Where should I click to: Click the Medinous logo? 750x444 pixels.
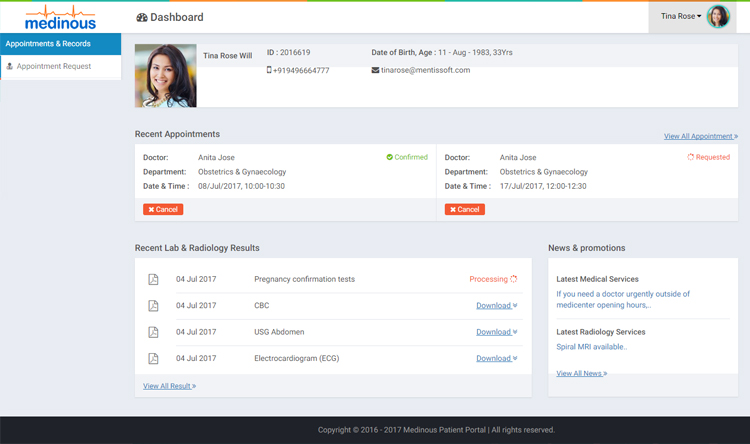point(60,17)
